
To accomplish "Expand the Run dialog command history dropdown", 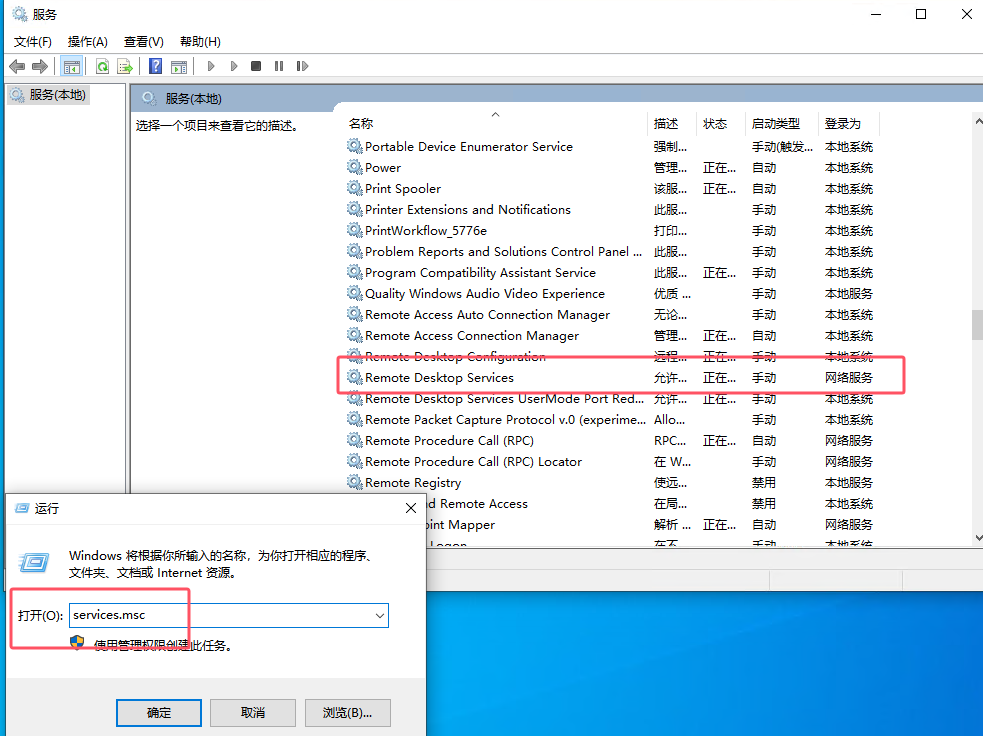I will pos(380,616).
